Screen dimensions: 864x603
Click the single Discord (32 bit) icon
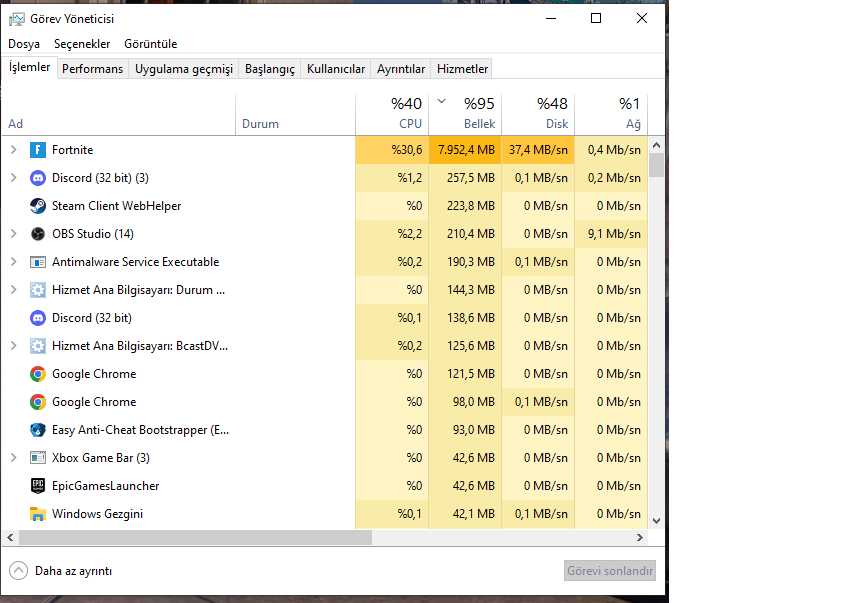point(37,318)
